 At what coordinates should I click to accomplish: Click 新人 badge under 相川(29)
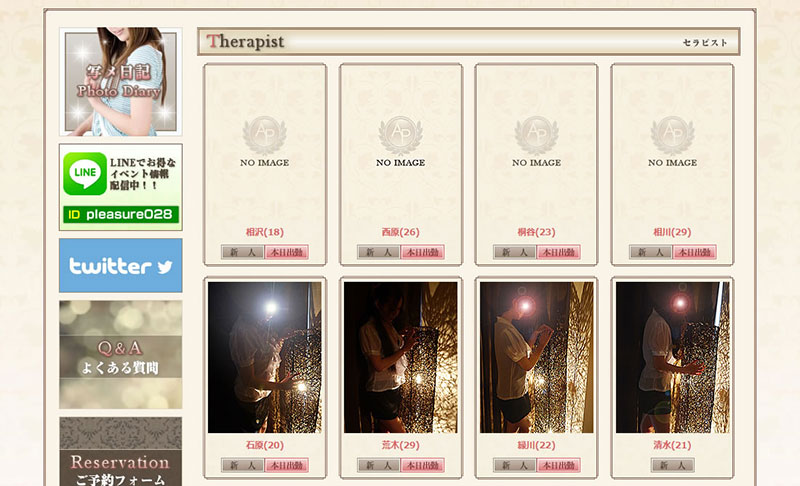tap(651, 252)
